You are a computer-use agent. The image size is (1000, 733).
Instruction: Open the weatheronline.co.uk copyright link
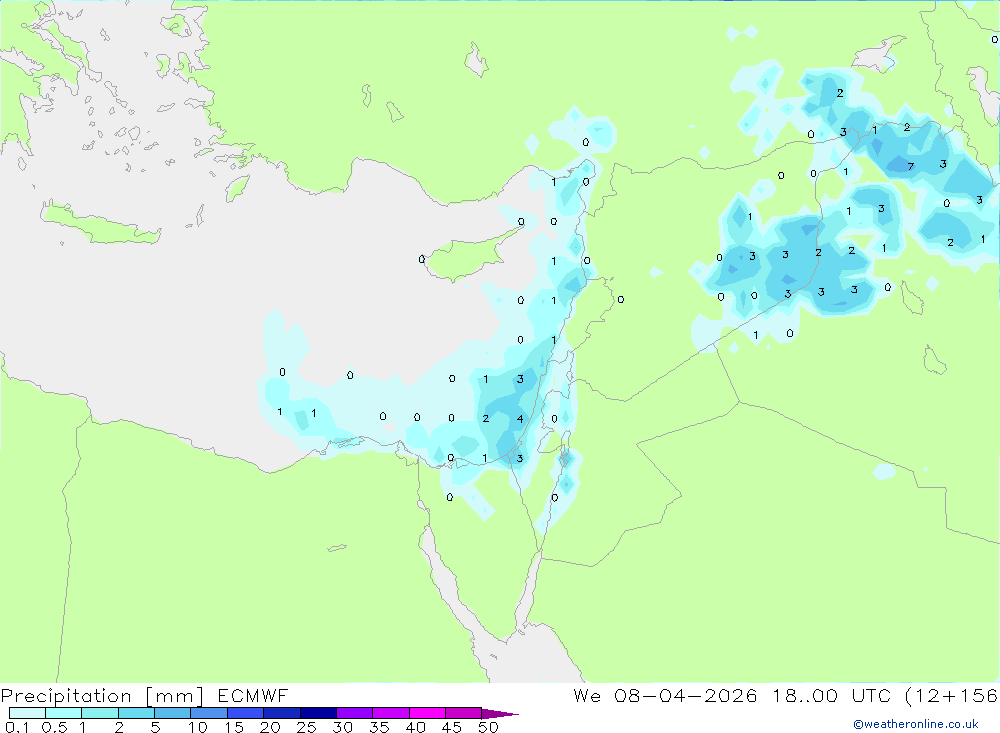[x=916, y=724]
